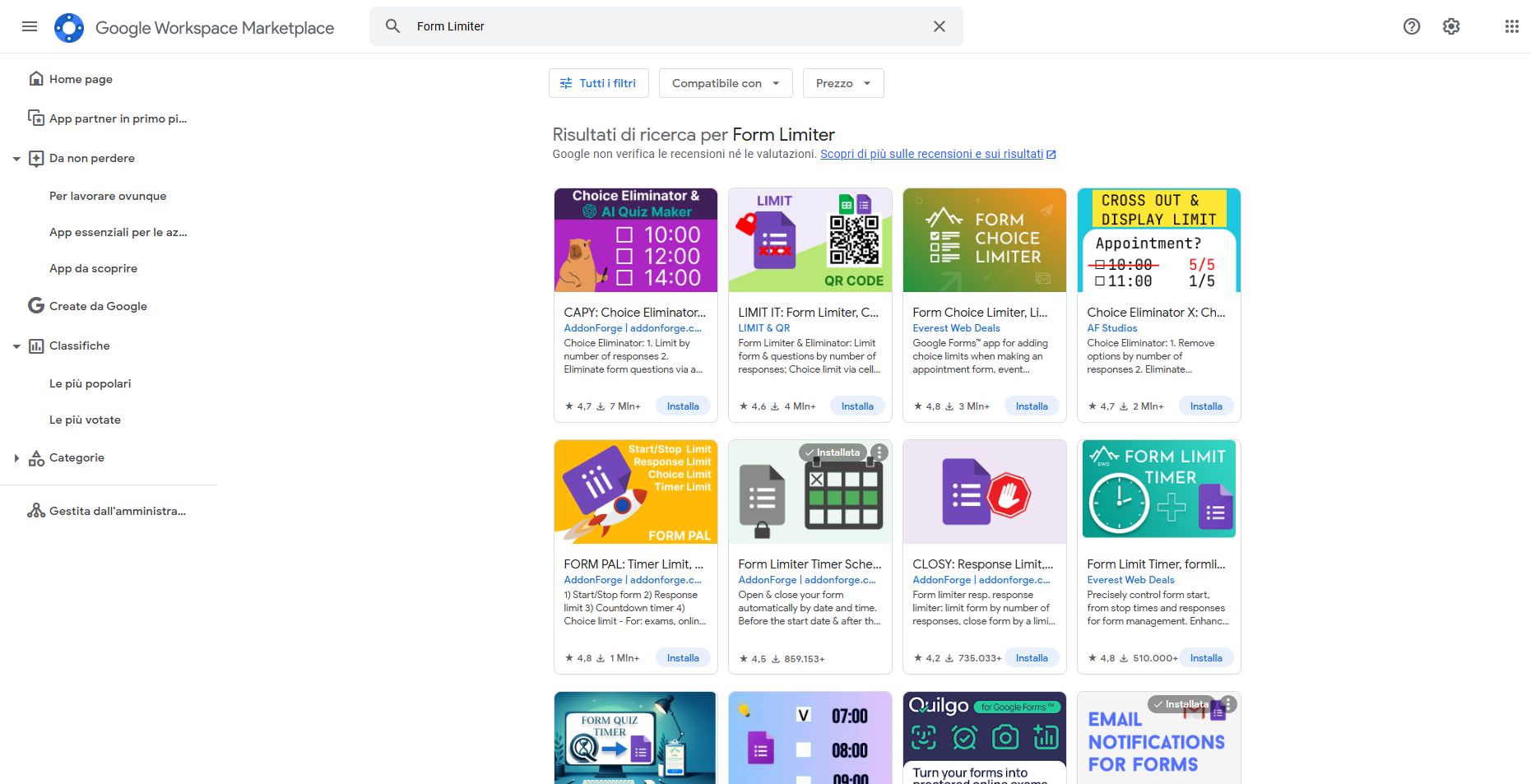Open the navigation hamburger menu
This screenshot has height=784, width=1531.
30,26
